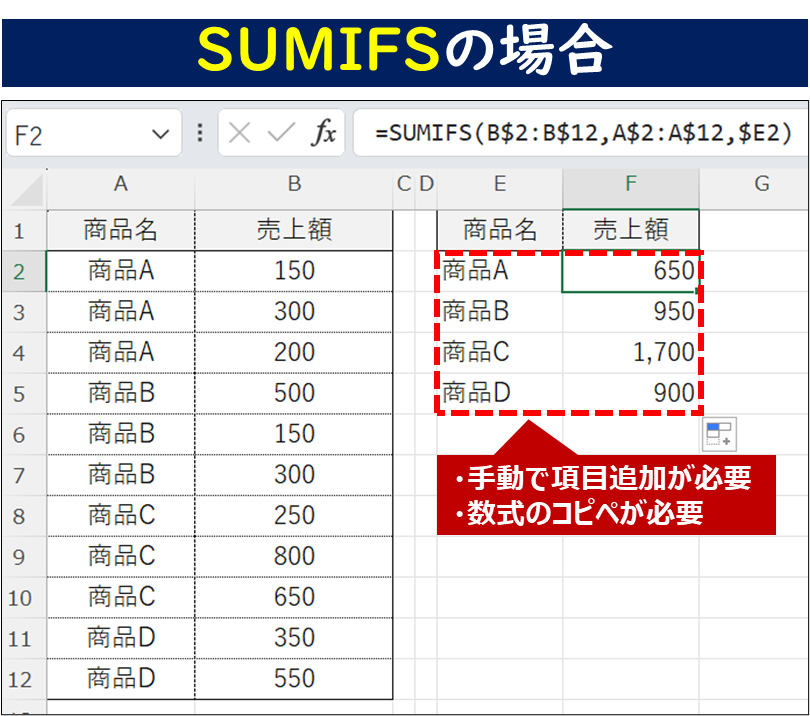Click the Select All corner triangle
The height and width of the screenshot is (716, 810).
27,188
